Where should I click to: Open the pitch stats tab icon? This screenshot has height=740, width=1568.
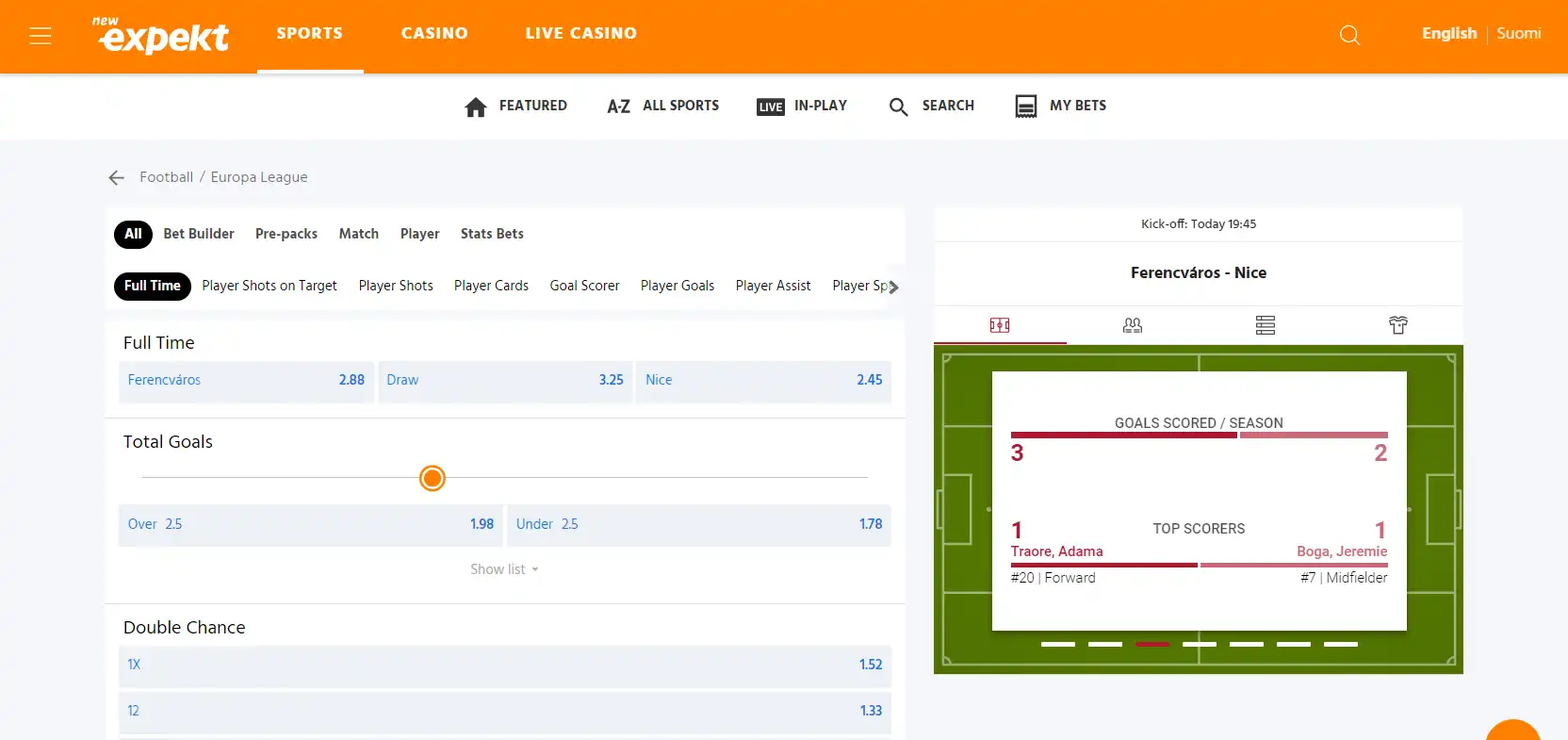1000,325
